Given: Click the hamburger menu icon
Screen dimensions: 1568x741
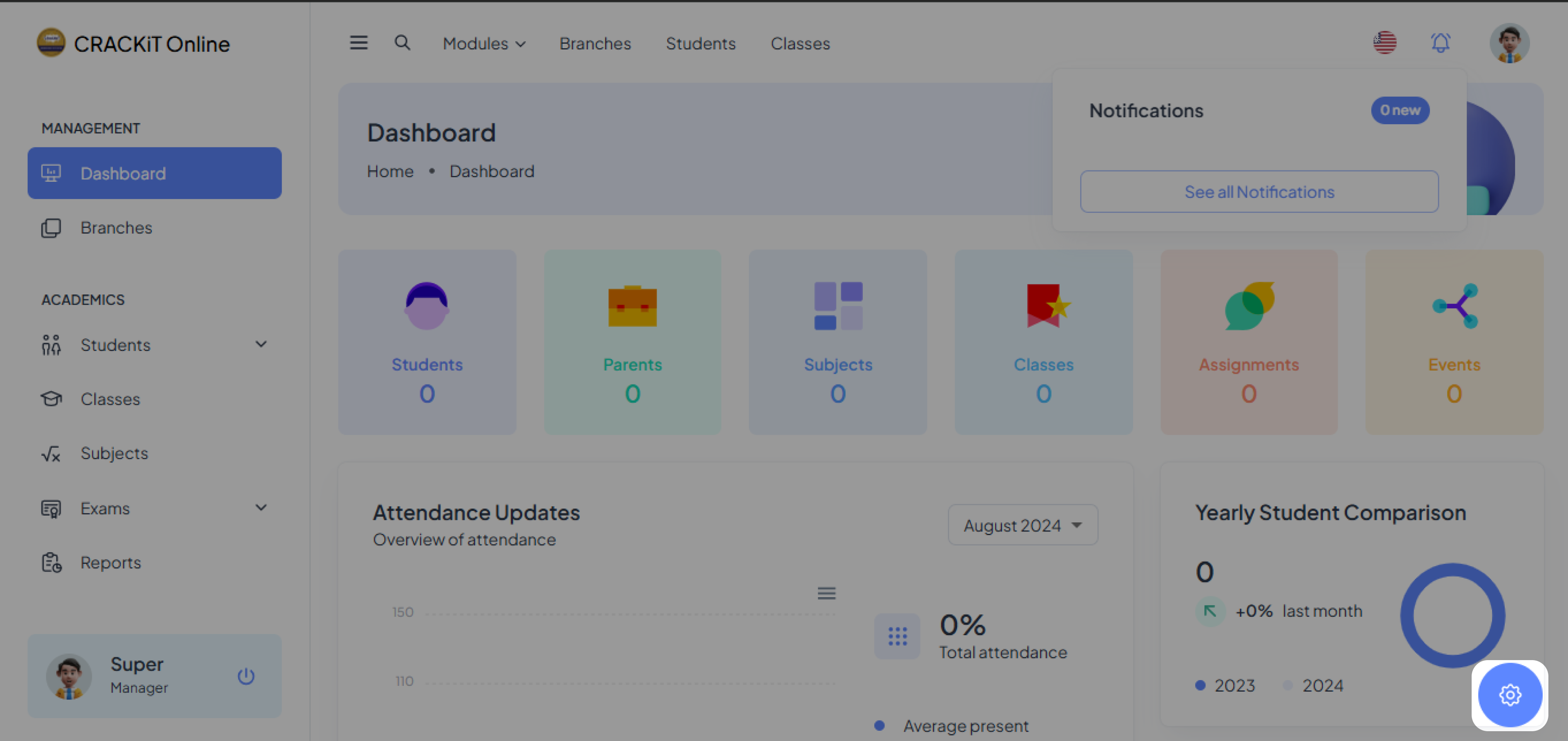Looking at the screenshot, I should (359, 42).
